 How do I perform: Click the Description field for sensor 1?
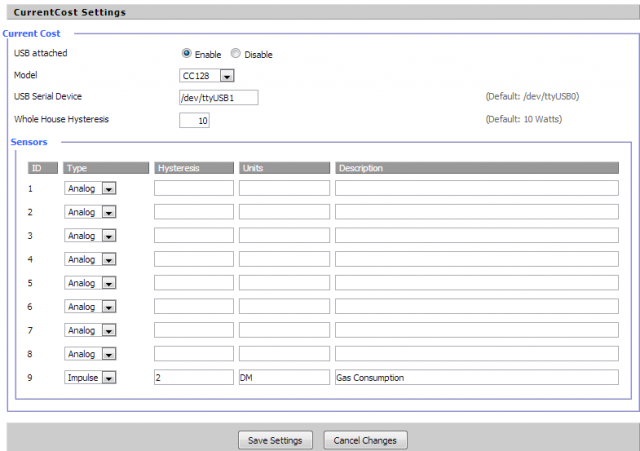tap(477, 188)
